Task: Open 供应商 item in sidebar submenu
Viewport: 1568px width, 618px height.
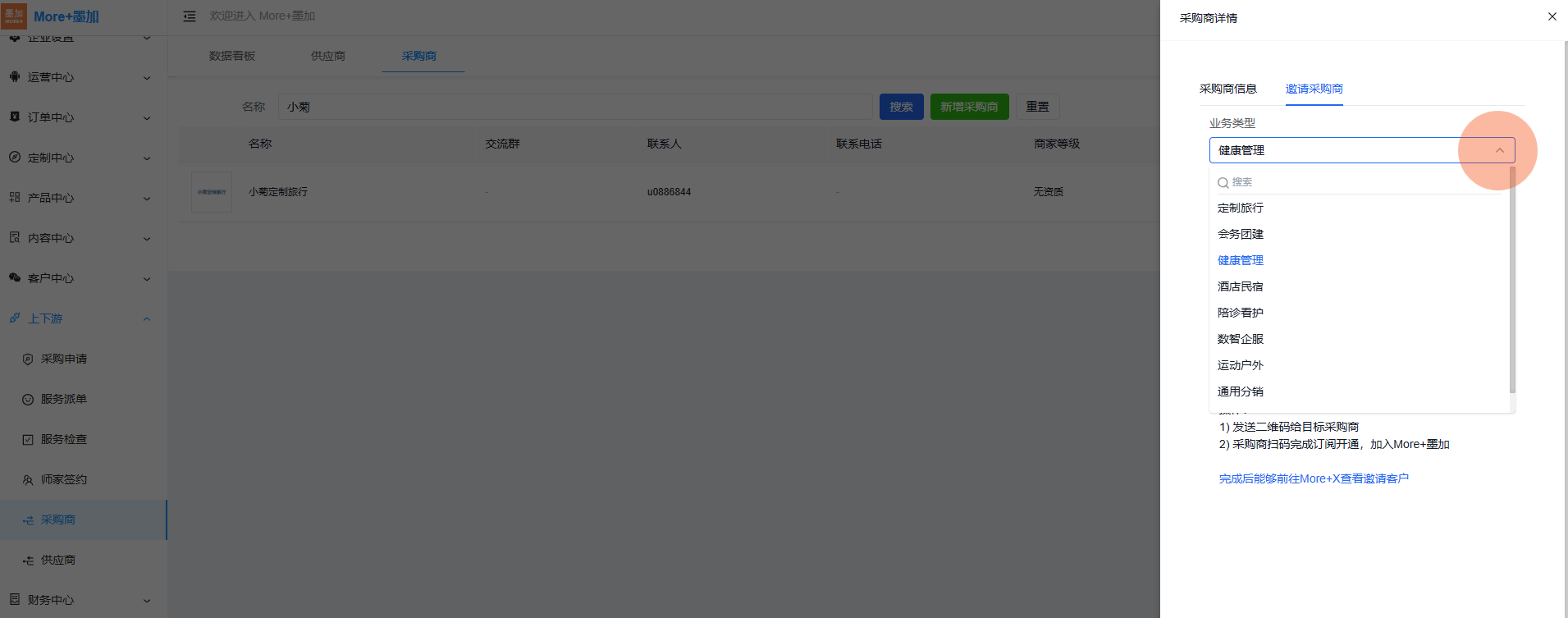Action: [x=58, y=560]
